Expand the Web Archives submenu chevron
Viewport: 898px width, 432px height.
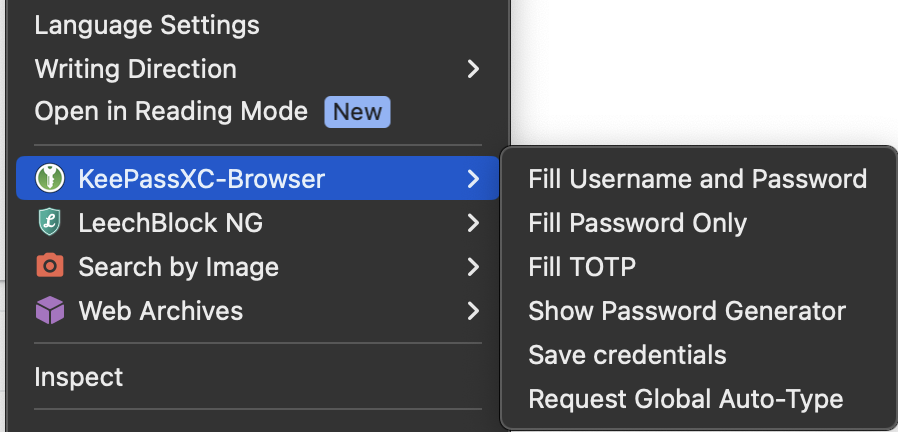click(x=473, y=311)
